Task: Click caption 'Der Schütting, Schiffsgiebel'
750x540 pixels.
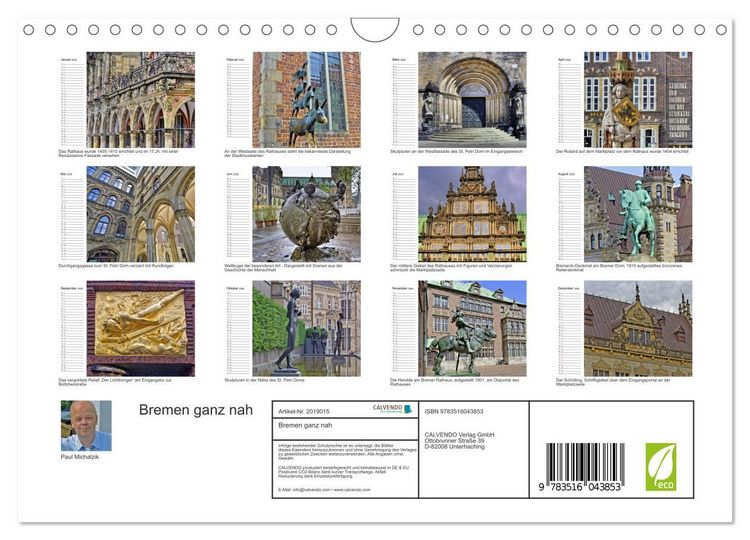Action: (x=613, y=382)
